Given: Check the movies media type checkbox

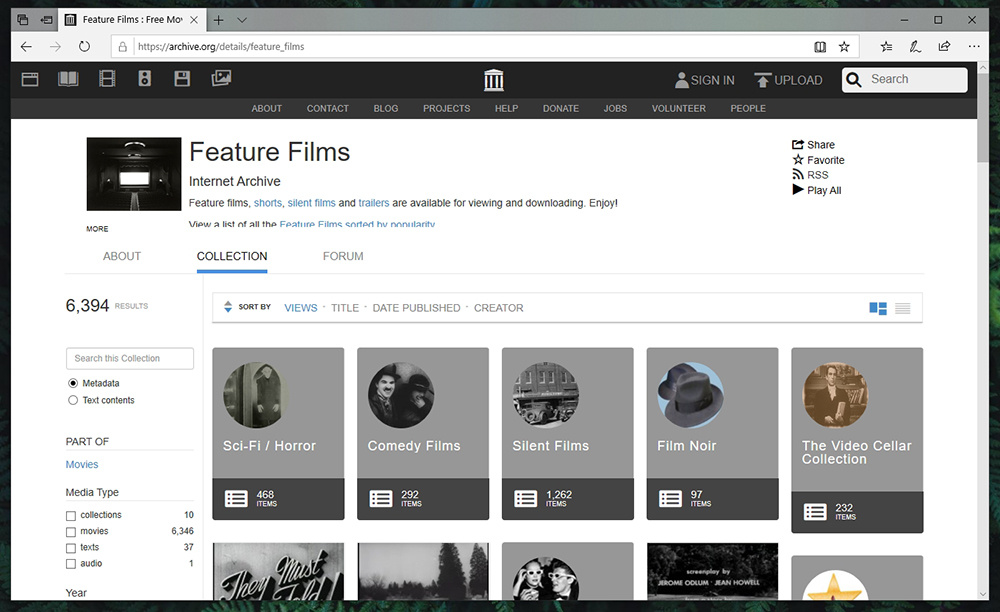Looking at the screenshot, I should [x=71, y=532].
